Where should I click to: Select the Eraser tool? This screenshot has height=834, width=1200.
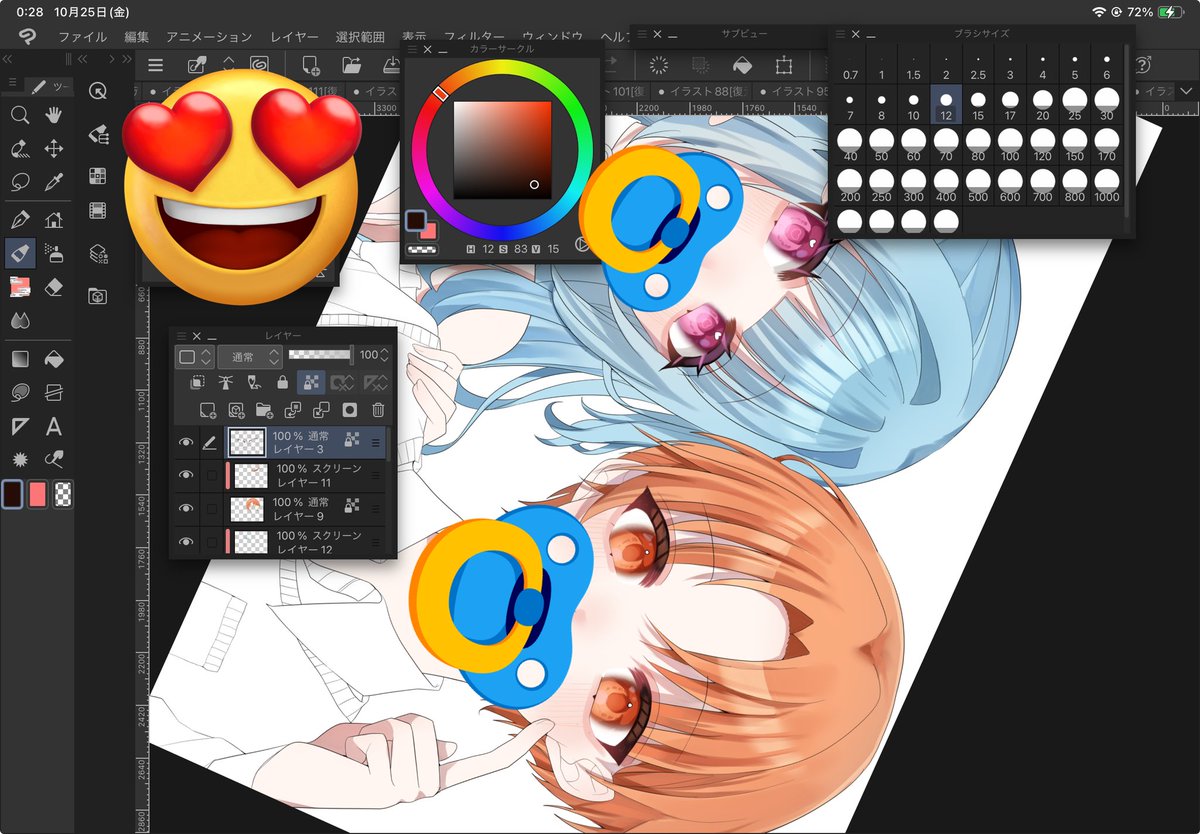tap(54, 287)
